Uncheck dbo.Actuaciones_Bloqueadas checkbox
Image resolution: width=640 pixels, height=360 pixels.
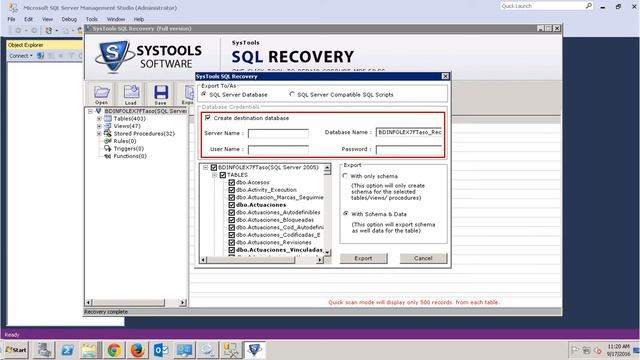tap(231, 220)
